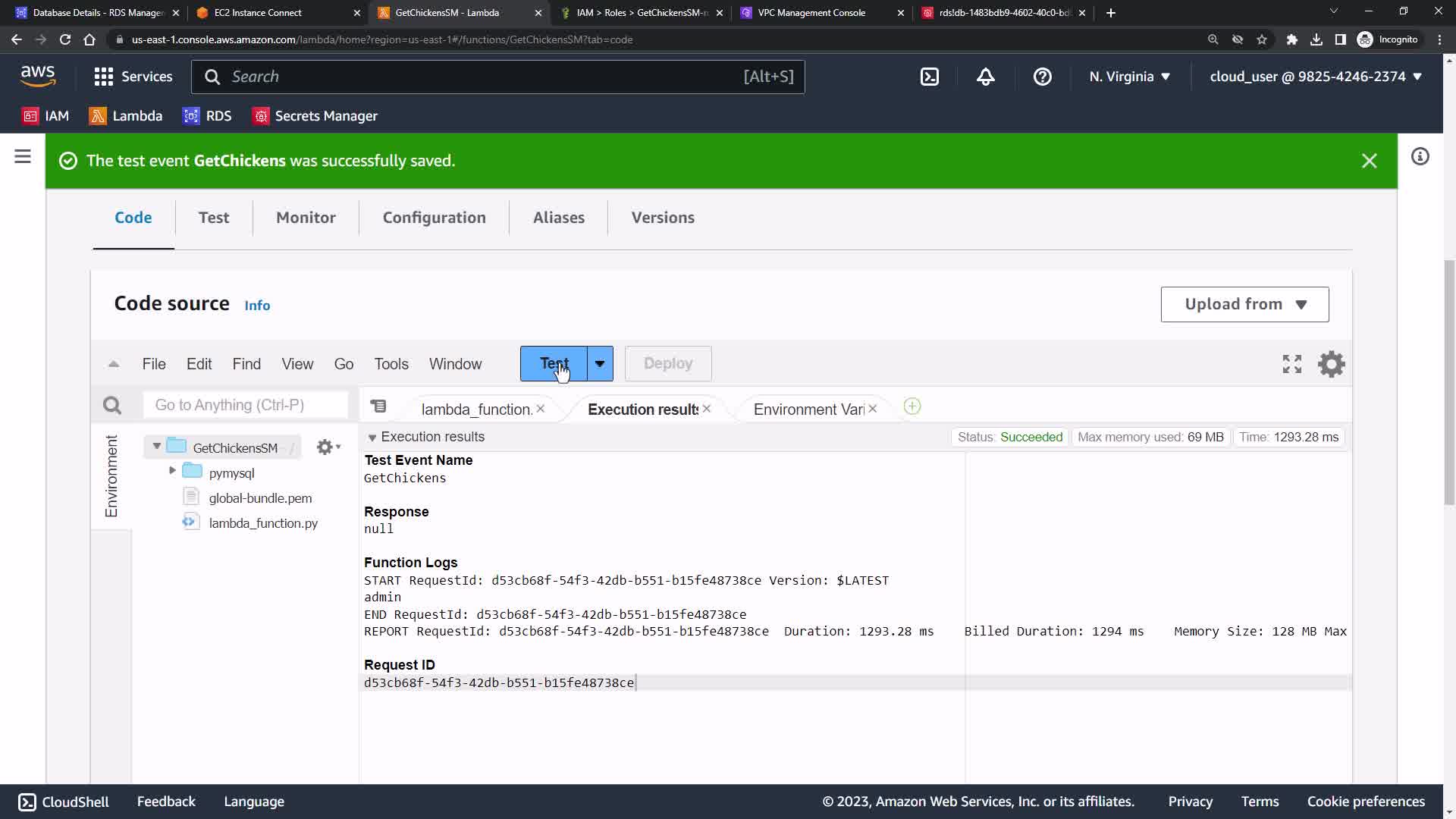Open the Tools menu
Image resolution: width=1456 pixels, height=819 pixels.
391,364
